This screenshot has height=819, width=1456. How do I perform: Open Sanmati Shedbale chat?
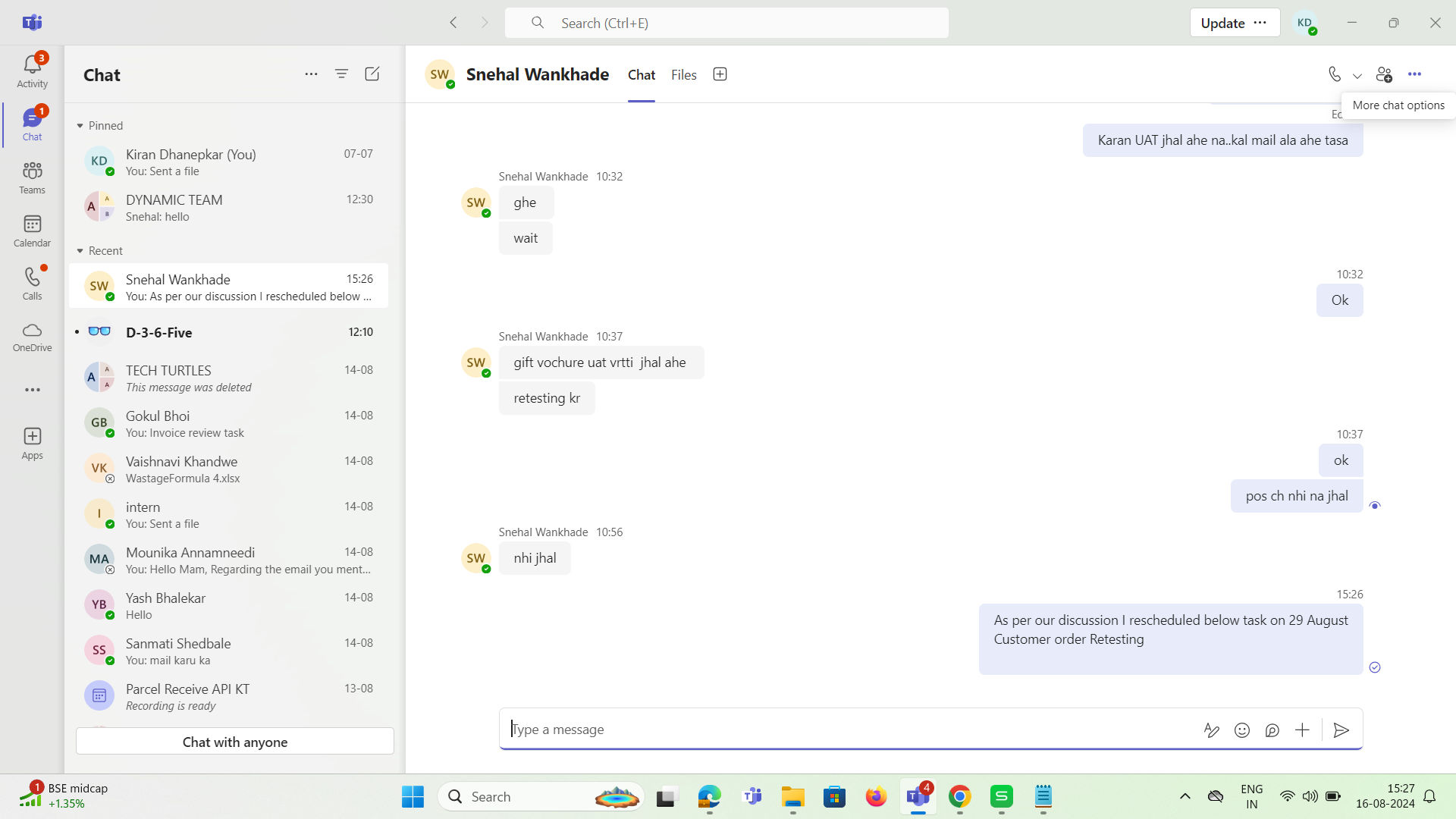pyautogui.click(x=228, y=651)
